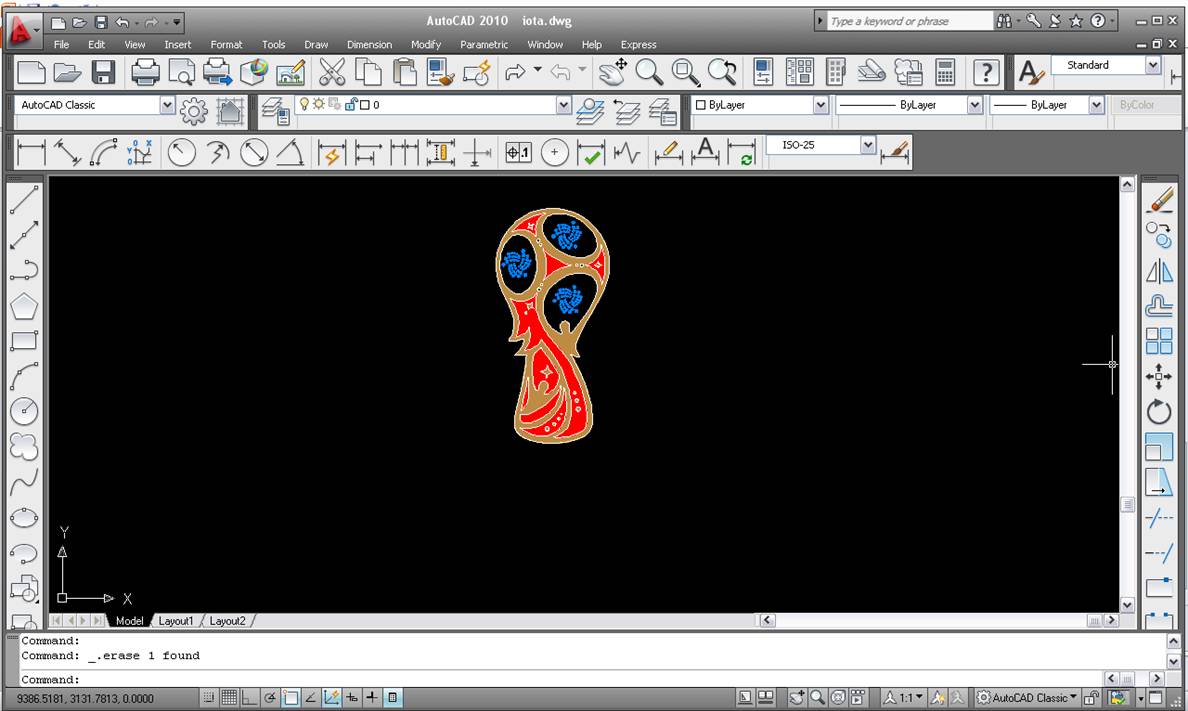Click the Erase tool in Modify toolbar
The image size is (1188, 711).
click(x=1159, y=200)
